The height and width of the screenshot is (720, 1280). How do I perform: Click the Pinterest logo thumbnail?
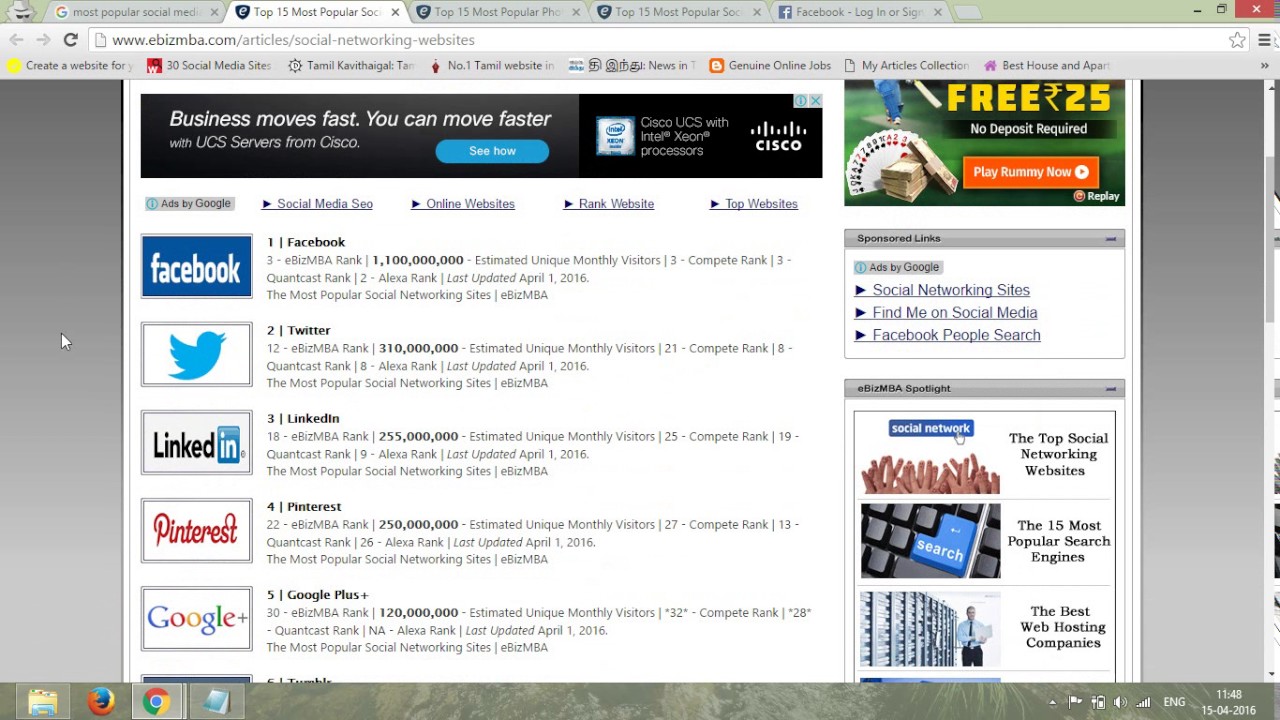[x=196, y=530]
